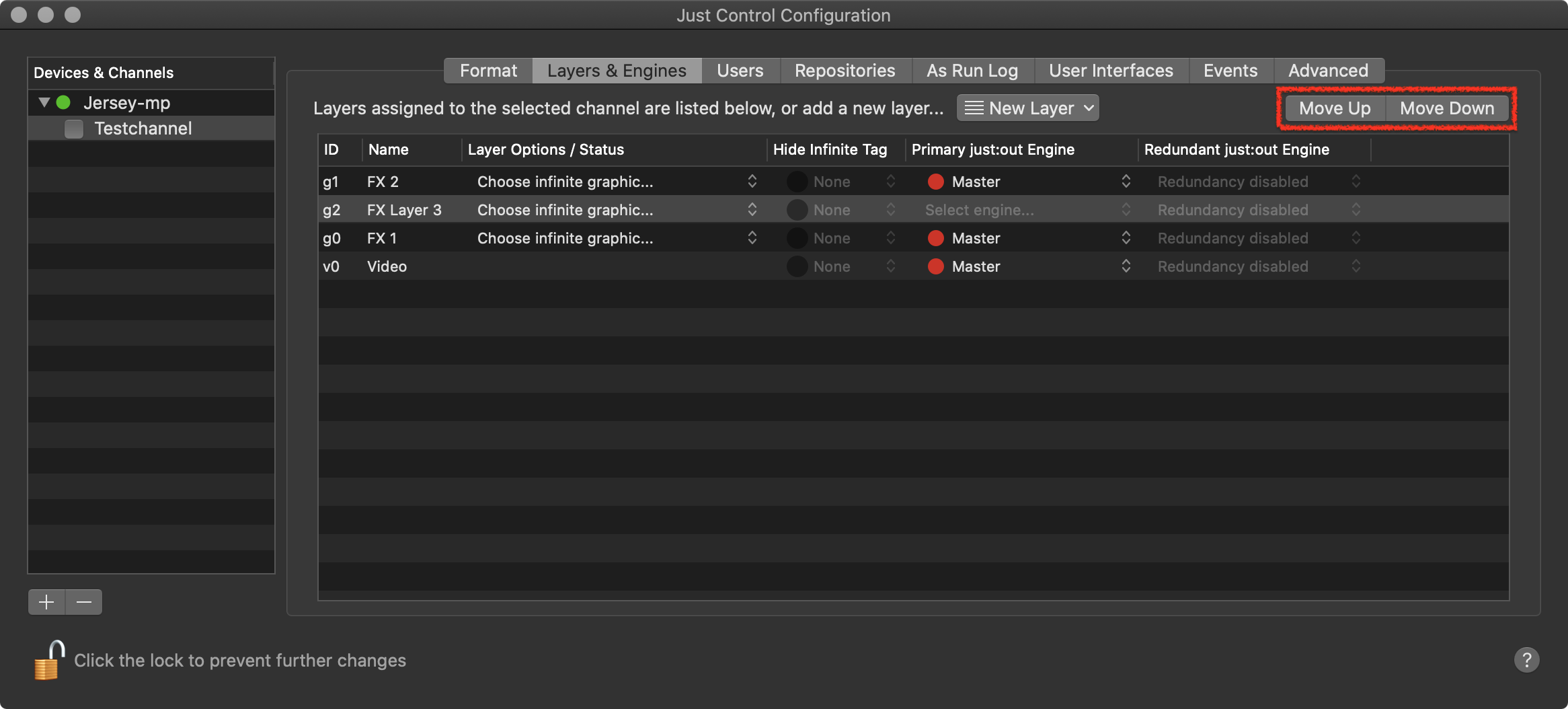1568x709 pixels.
Task: Click the Name column header
Action: click(412, 149)
